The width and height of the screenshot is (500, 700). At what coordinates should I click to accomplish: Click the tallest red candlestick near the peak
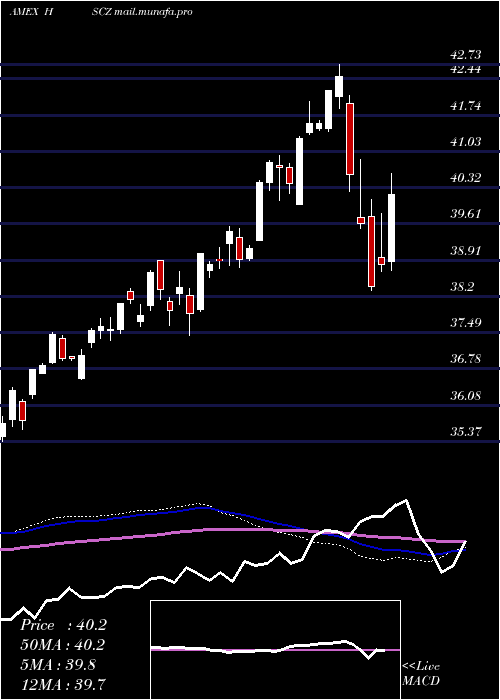[350, 139]
